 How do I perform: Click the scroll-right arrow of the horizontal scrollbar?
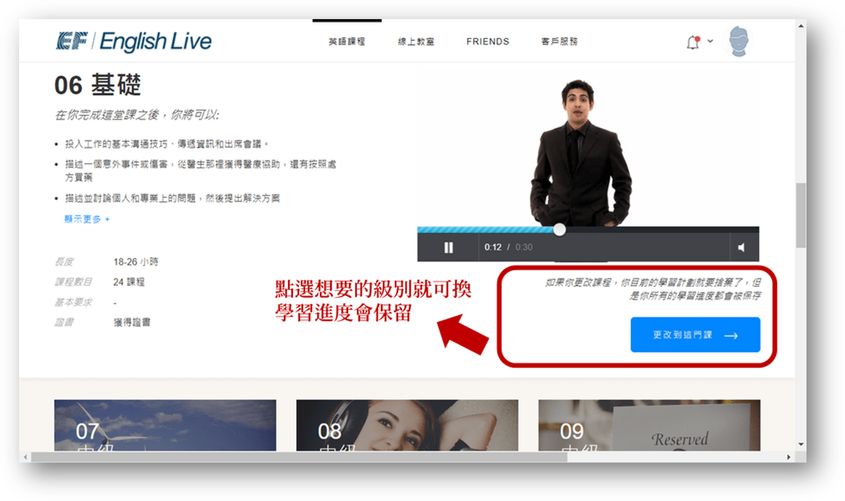tap(787, 457)
